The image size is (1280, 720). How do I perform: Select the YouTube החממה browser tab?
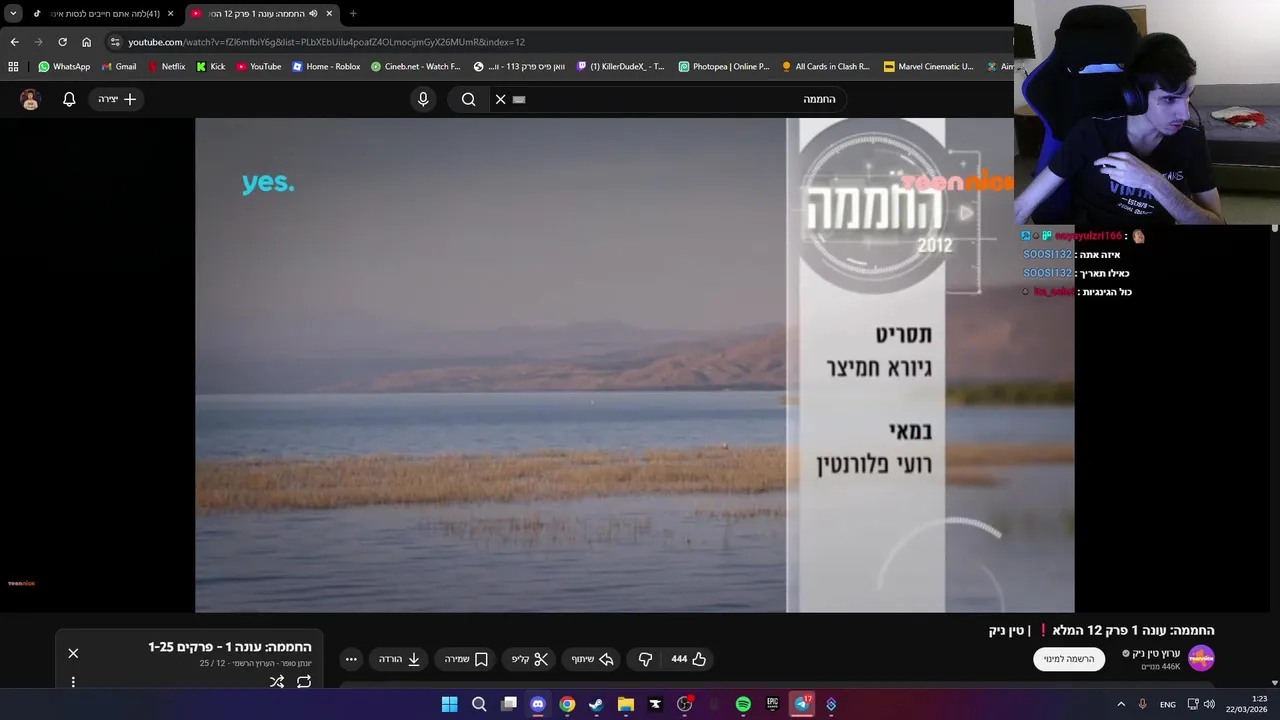point(260,13)
